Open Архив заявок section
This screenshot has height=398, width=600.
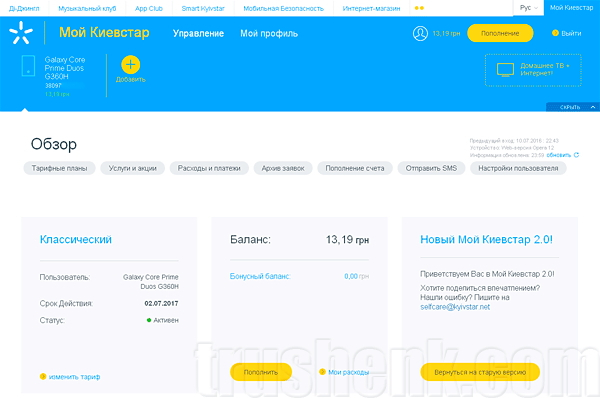point(283,168)
